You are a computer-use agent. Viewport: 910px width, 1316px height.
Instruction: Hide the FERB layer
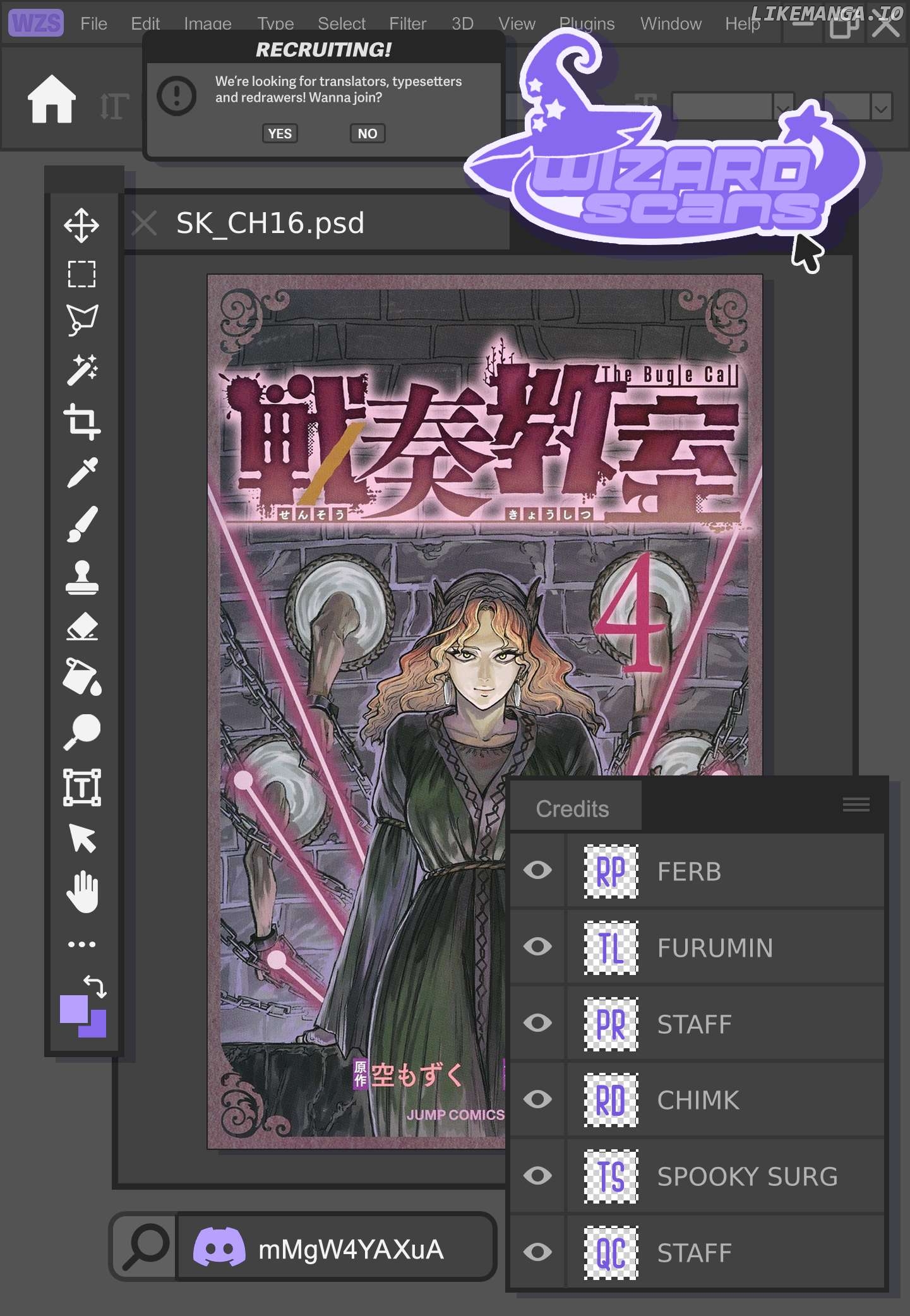tap(537, 870)
